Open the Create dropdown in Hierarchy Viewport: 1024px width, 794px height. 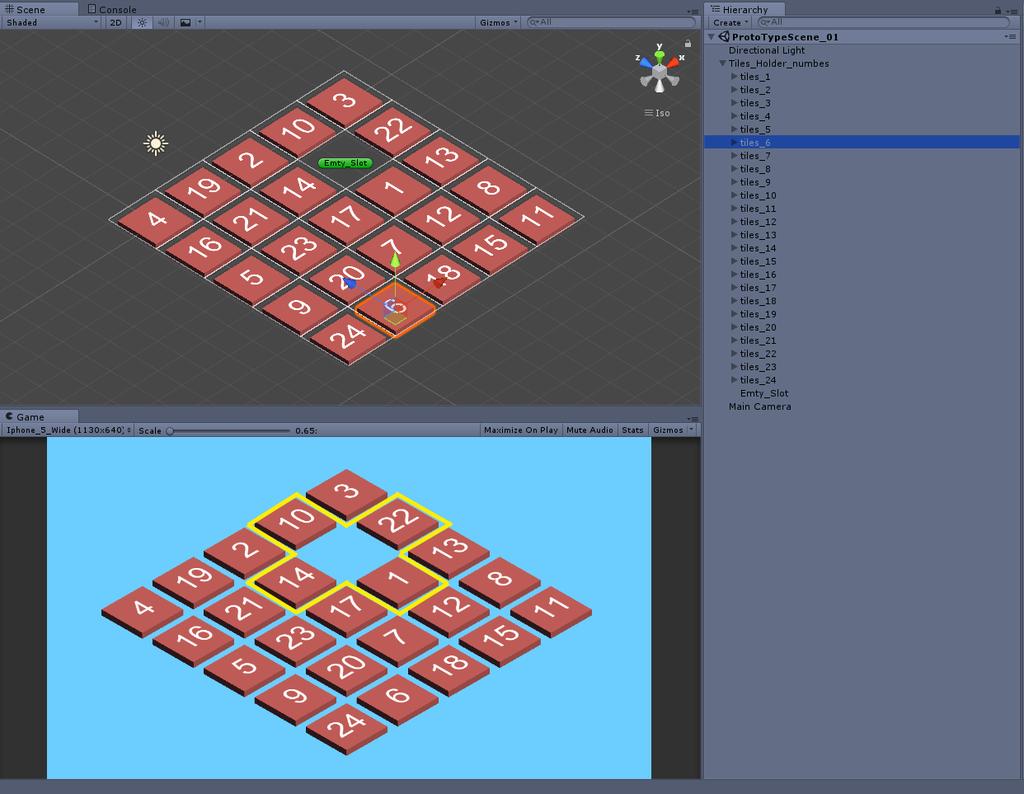[x=731, y=22]
